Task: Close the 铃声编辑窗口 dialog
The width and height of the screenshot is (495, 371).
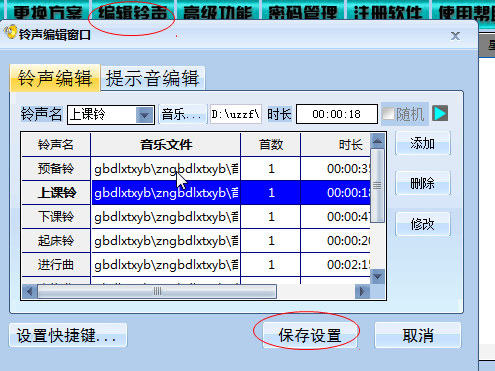Action: pos(455,36)
